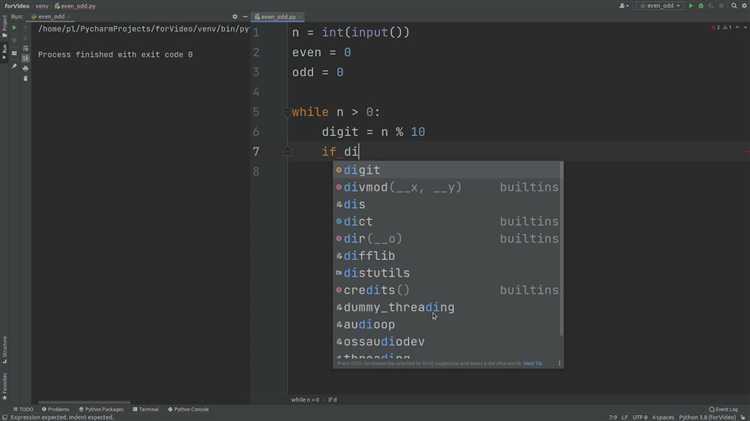This screenshot has width=750, height=421.
Task: Select the digit completion suggestion
Action: [x=448, y=170]
